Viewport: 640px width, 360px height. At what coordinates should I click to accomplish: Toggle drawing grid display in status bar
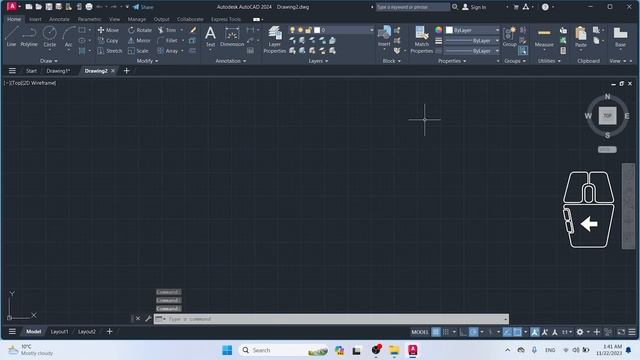pos(436,332)
